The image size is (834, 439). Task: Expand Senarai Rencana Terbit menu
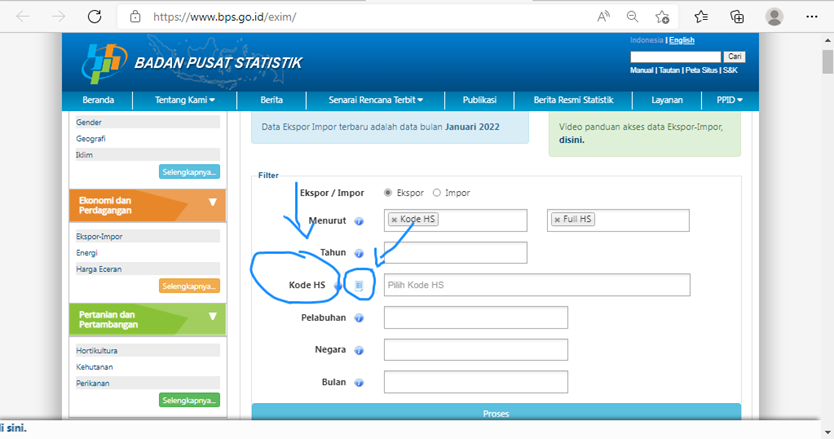(376, 100)
